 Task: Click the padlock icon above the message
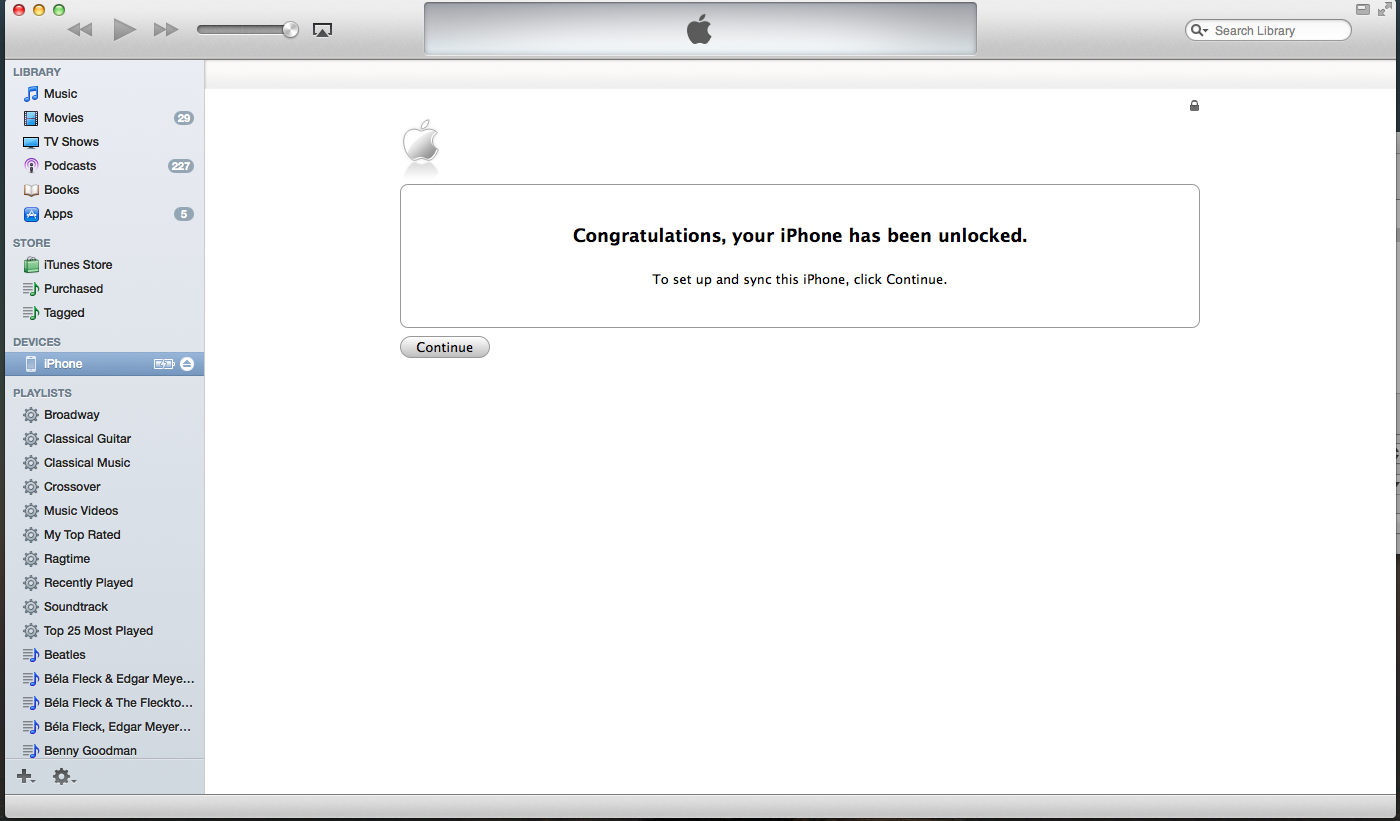[x=1194, y=105]
